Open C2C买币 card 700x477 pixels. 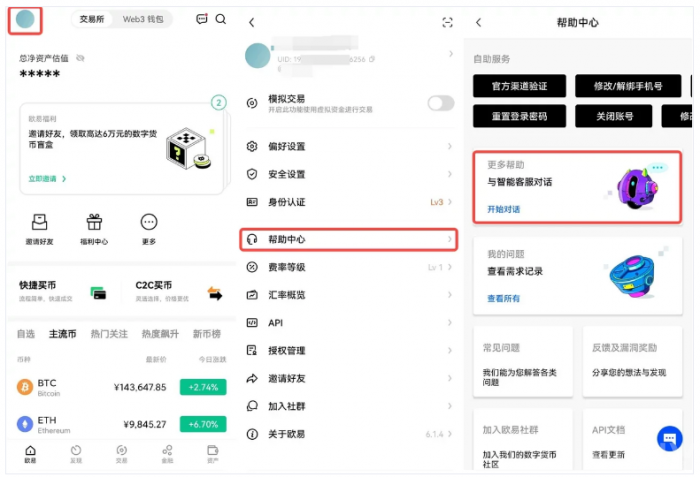click(x=179, y=291)
